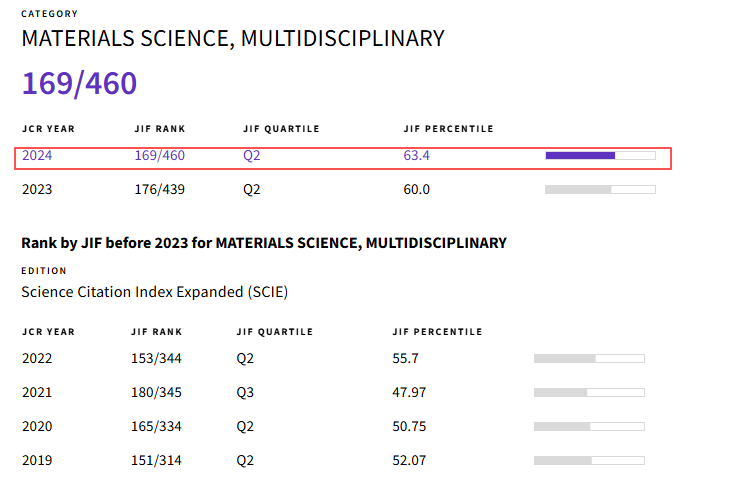Viewport: 731px width, 482px height.
Task: Select the 2022 year entry
Action: tap(37, 358)
